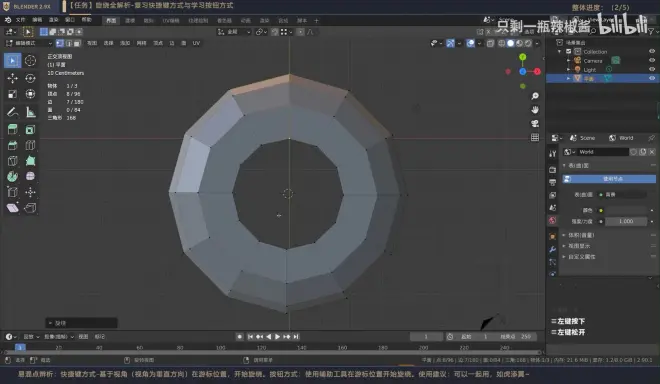Hide the Camera object in outliner
Image resolution: width=660 pixels, height=384 pixels.
652,60
